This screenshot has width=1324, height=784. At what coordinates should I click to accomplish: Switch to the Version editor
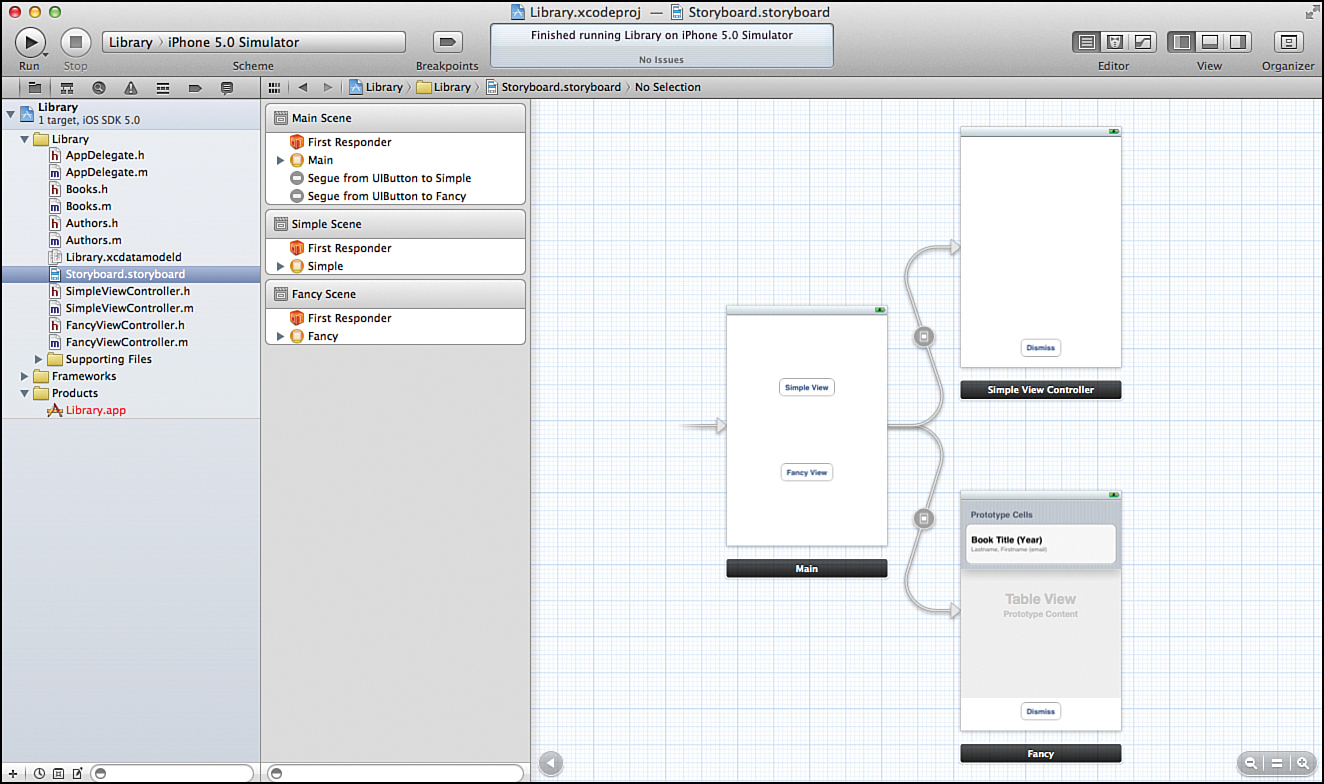[1143, 42]
